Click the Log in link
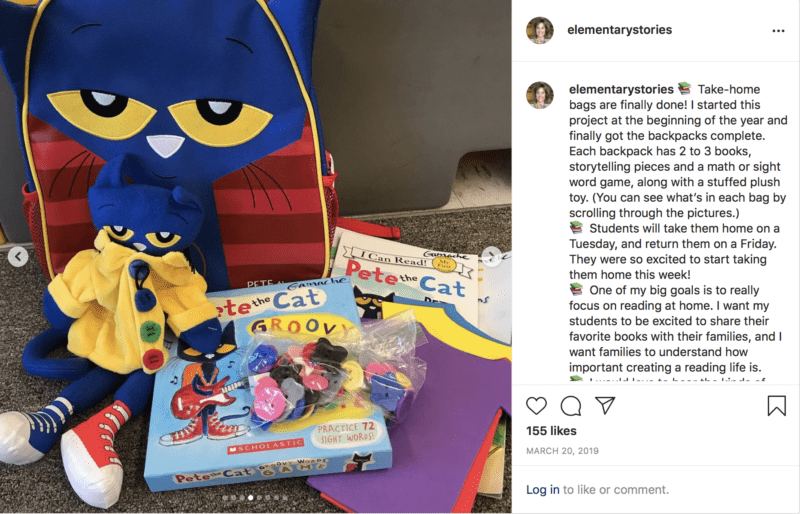 tap(542, 489)
